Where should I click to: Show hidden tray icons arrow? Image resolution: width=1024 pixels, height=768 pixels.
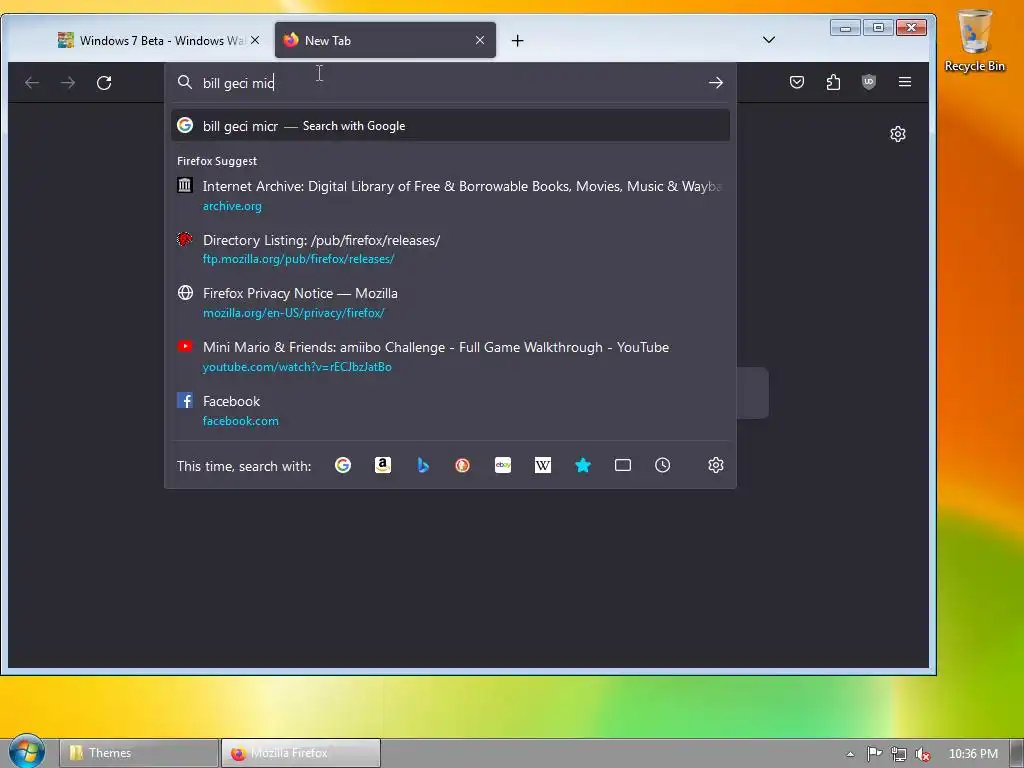(850, 754)
